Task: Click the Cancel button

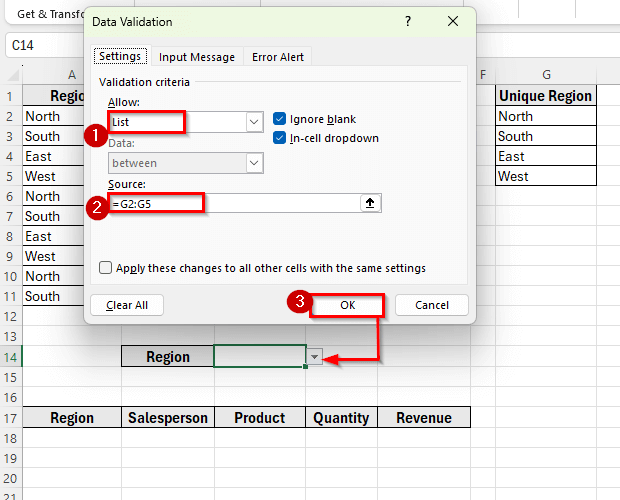Action: point(432,305)
